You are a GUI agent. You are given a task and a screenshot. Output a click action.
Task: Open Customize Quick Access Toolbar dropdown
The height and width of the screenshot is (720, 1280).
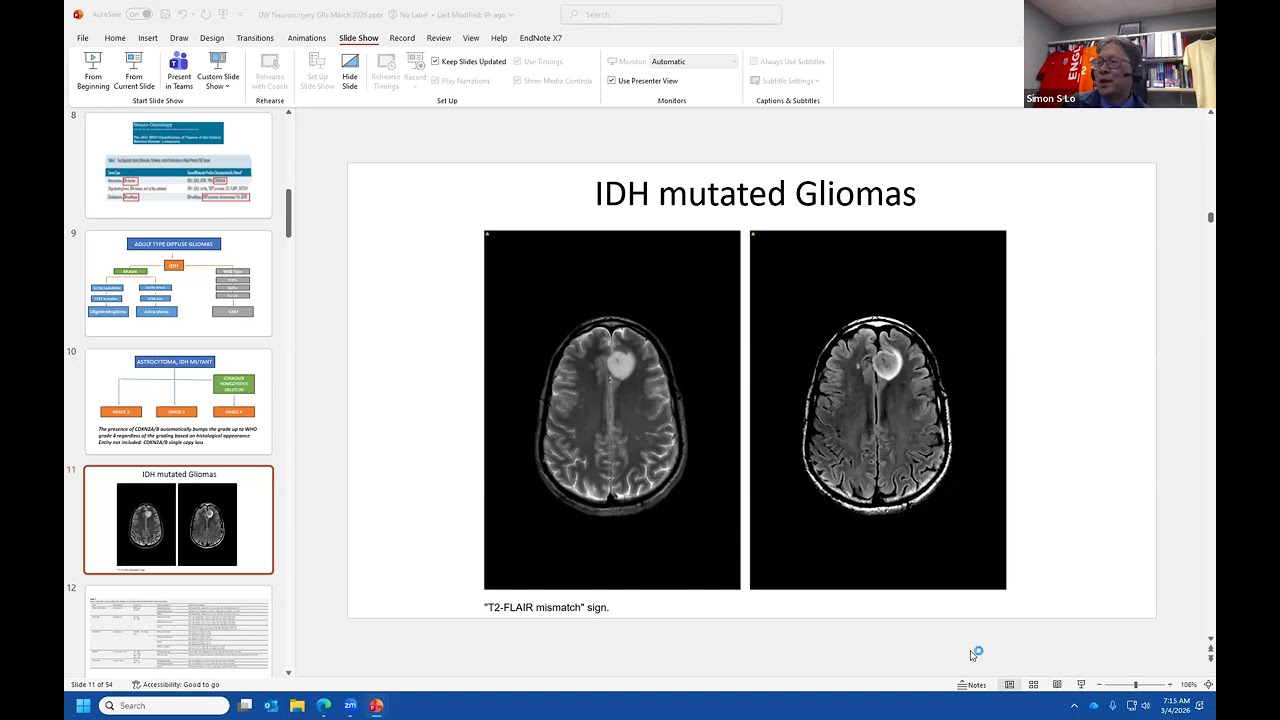241,14
